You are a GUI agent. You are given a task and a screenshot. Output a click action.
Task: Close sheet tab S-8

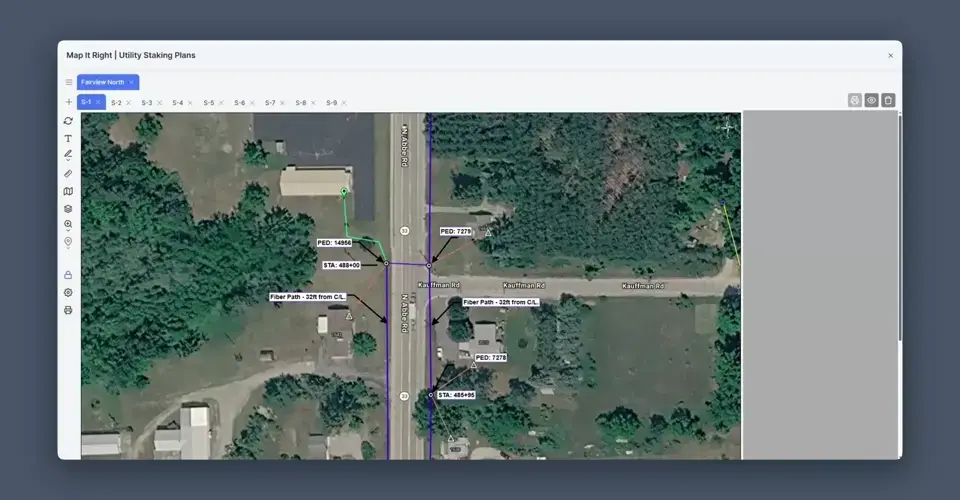pyautogui.click(x=313, y=103)
